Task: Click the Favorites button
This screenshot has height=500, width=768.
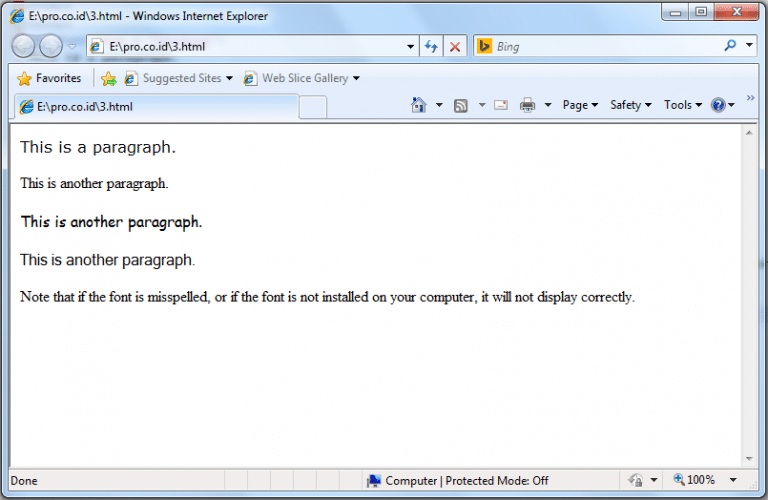Action: 49,78
